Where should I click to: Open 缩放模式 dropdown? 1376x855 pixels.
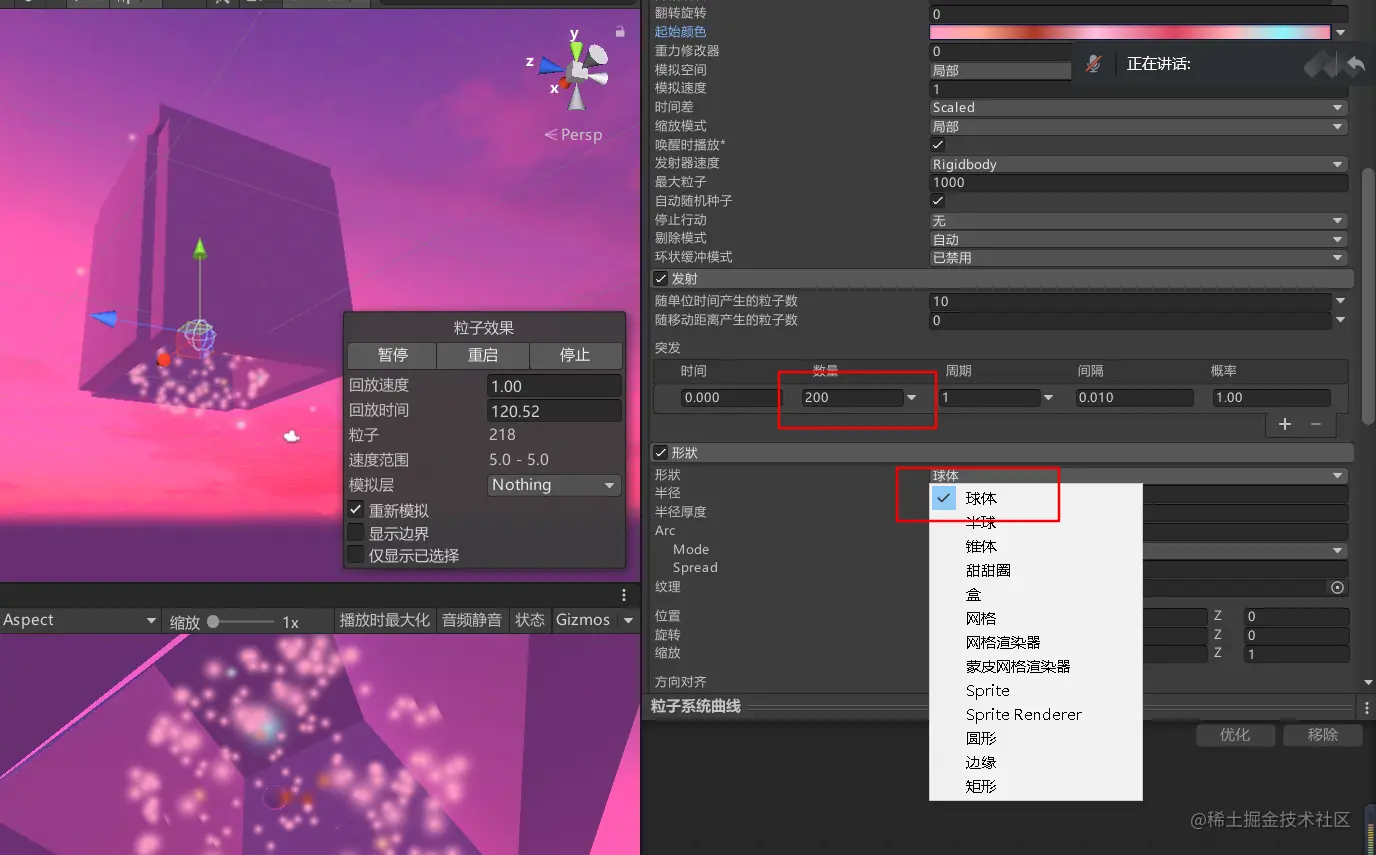pyautogui.click(x=1139, y=126)
